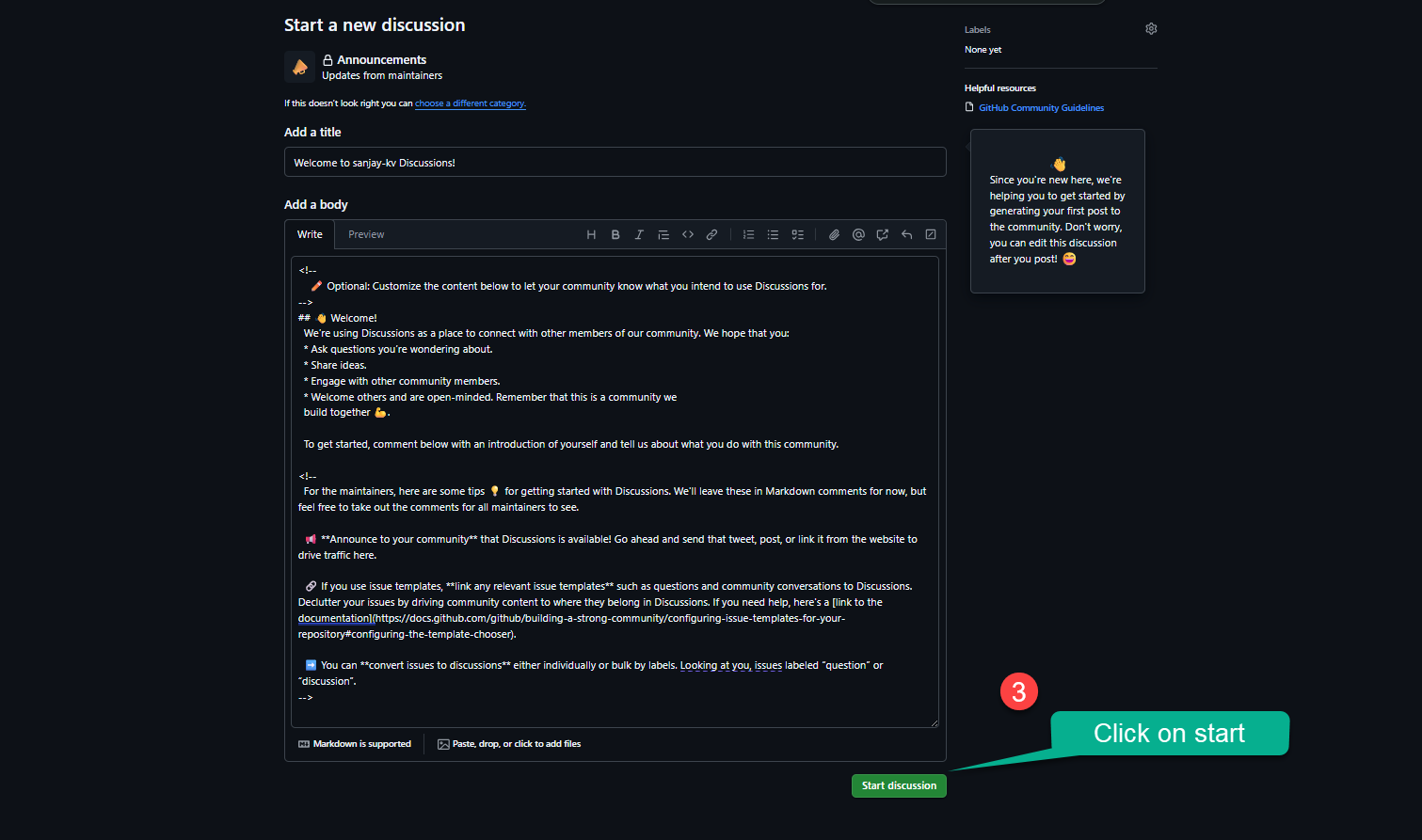Screen dimensions: 1422x840
Task: Click the 'Add a body' label
Action: (x=316, y=205)
